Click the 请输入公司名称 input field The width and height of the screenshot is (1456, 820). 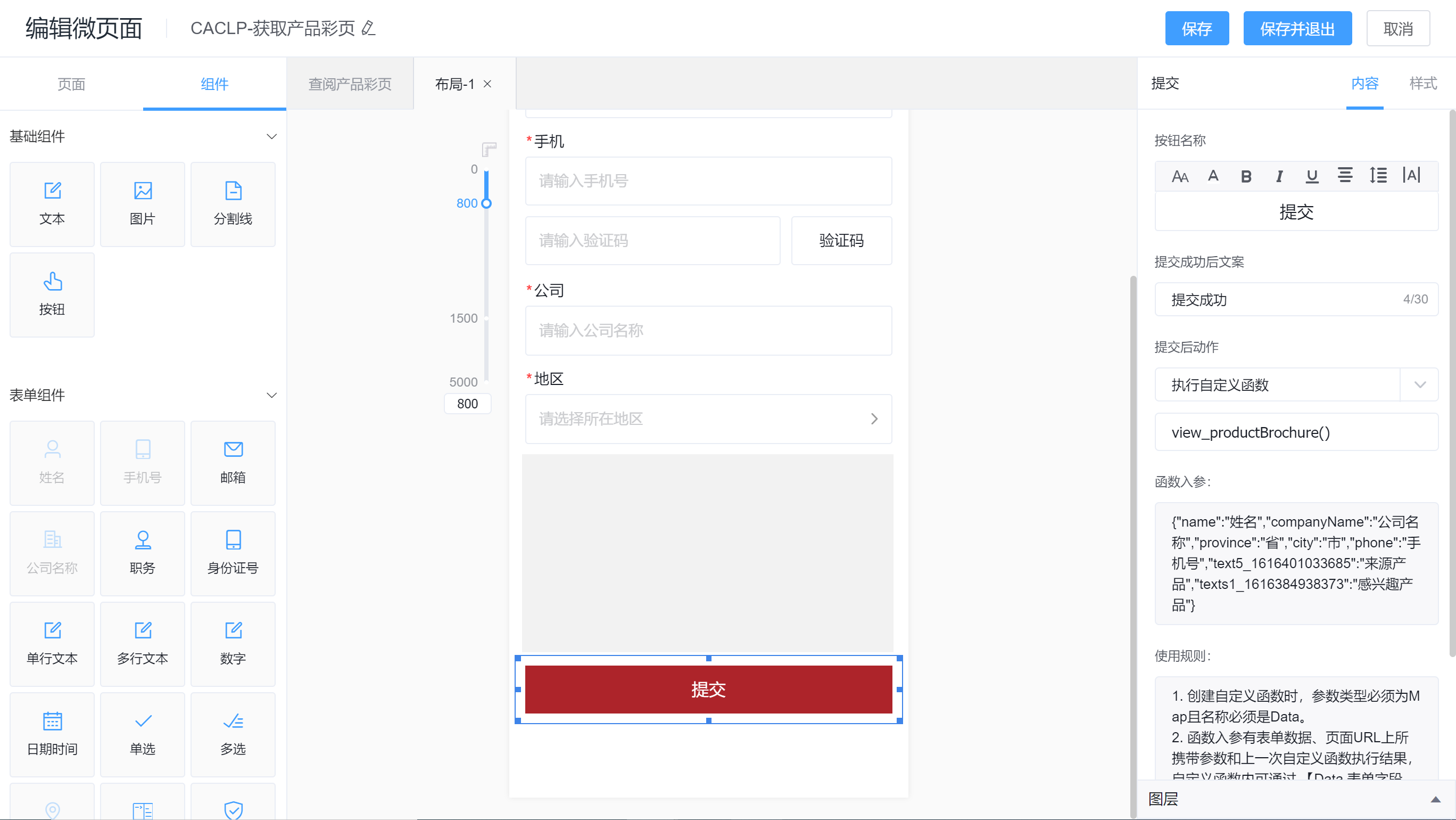coord(708,330)
